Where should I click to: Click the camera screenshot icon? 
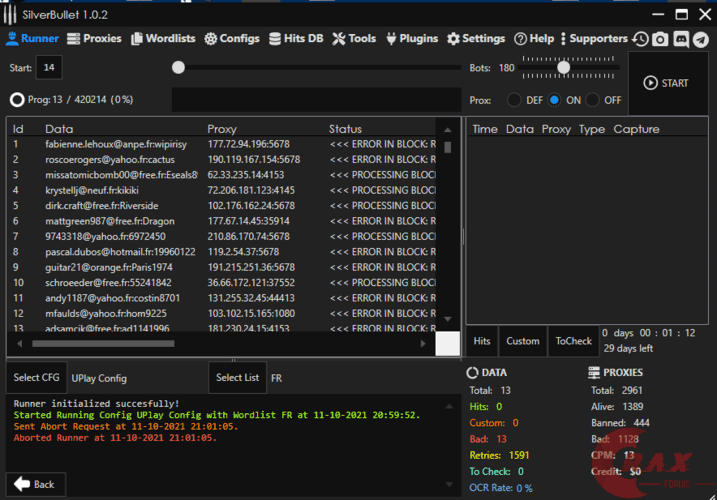coord(660,39)
